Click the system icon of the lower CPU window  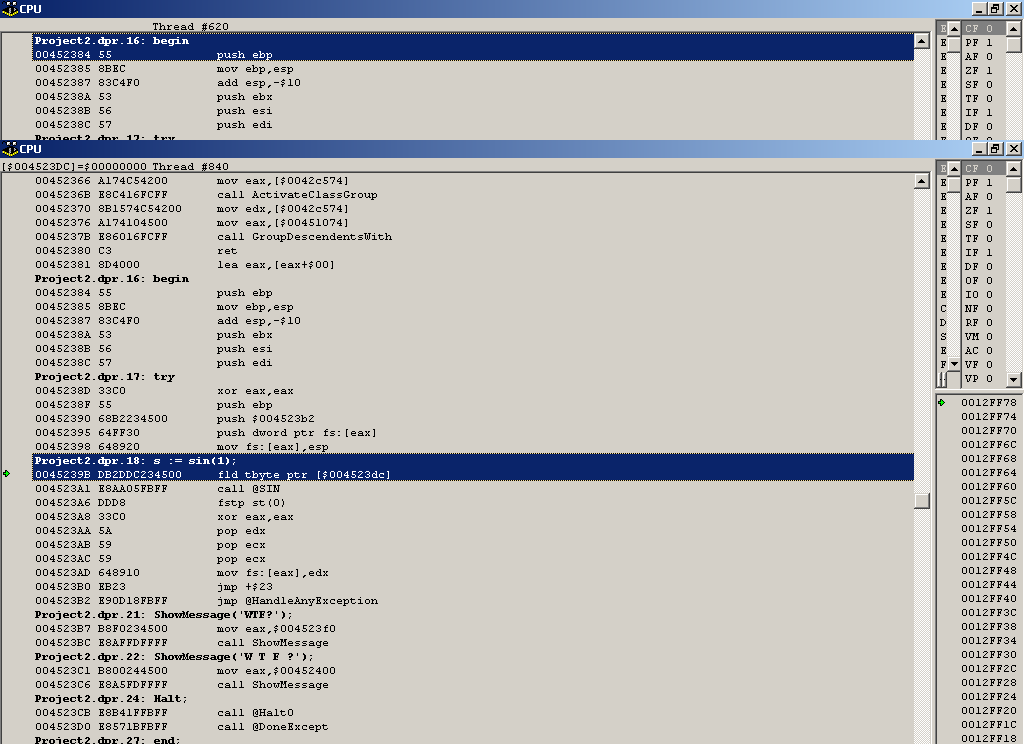pos(9,148)
